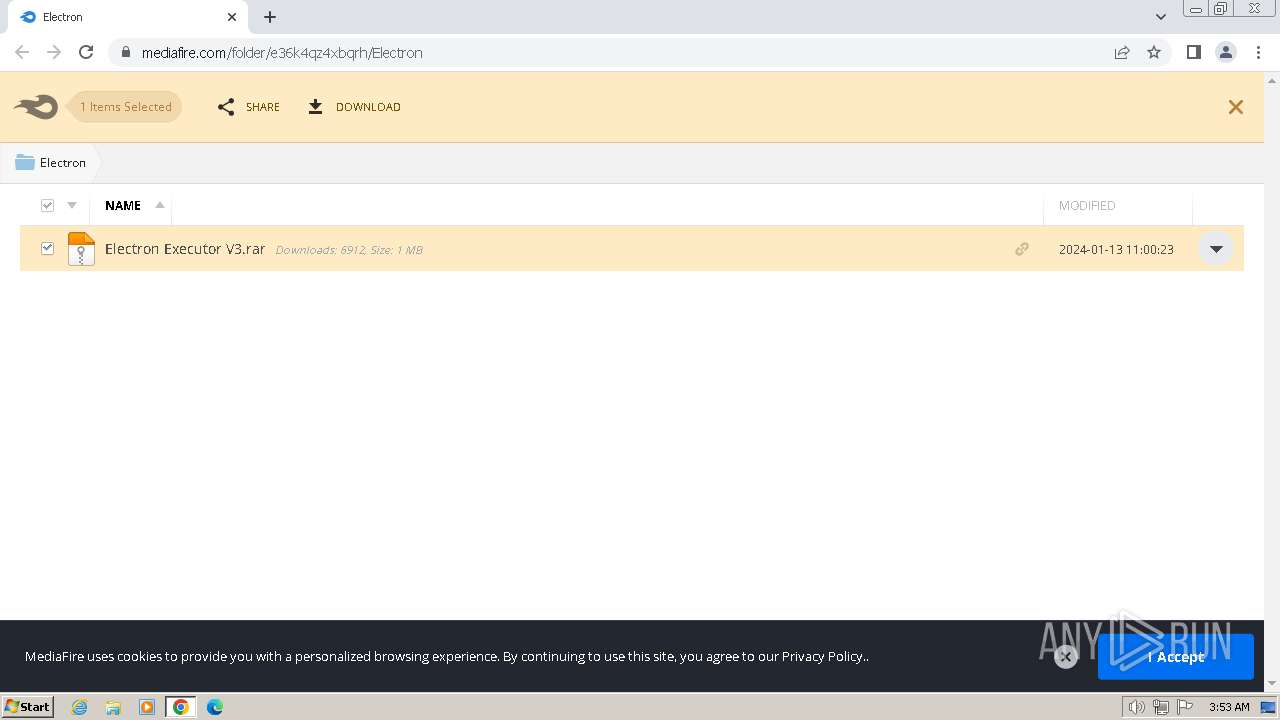The image size is (1280, 720).
Task: Toggle the select-all checkbox
Action: click(x=47, y=205)
